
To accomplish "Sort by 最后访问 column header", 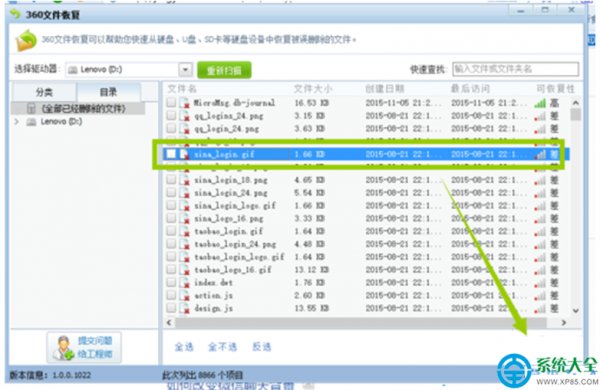I will coord(470,89).
